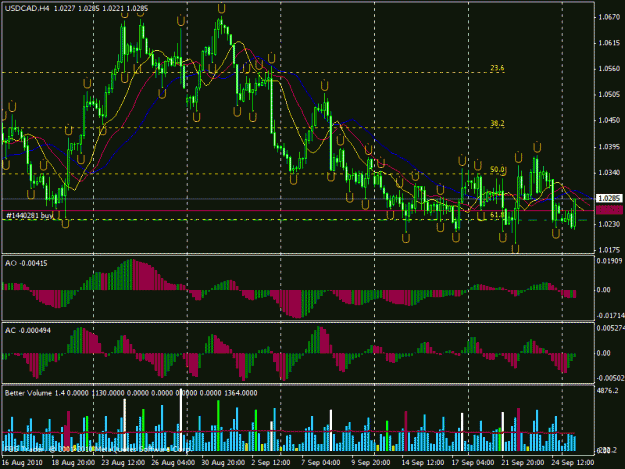Click the 1.0230 price scale value
Viewport: 625px width, 469px height.
tap(609, 224)
